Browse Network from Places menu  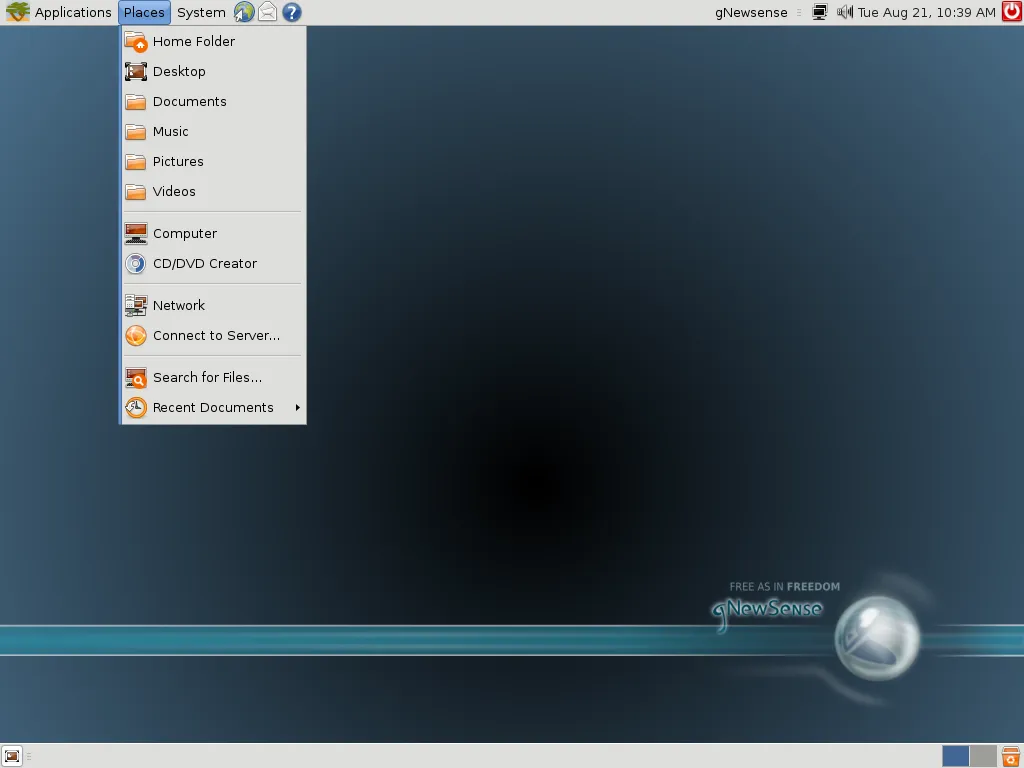pos(212,305)
